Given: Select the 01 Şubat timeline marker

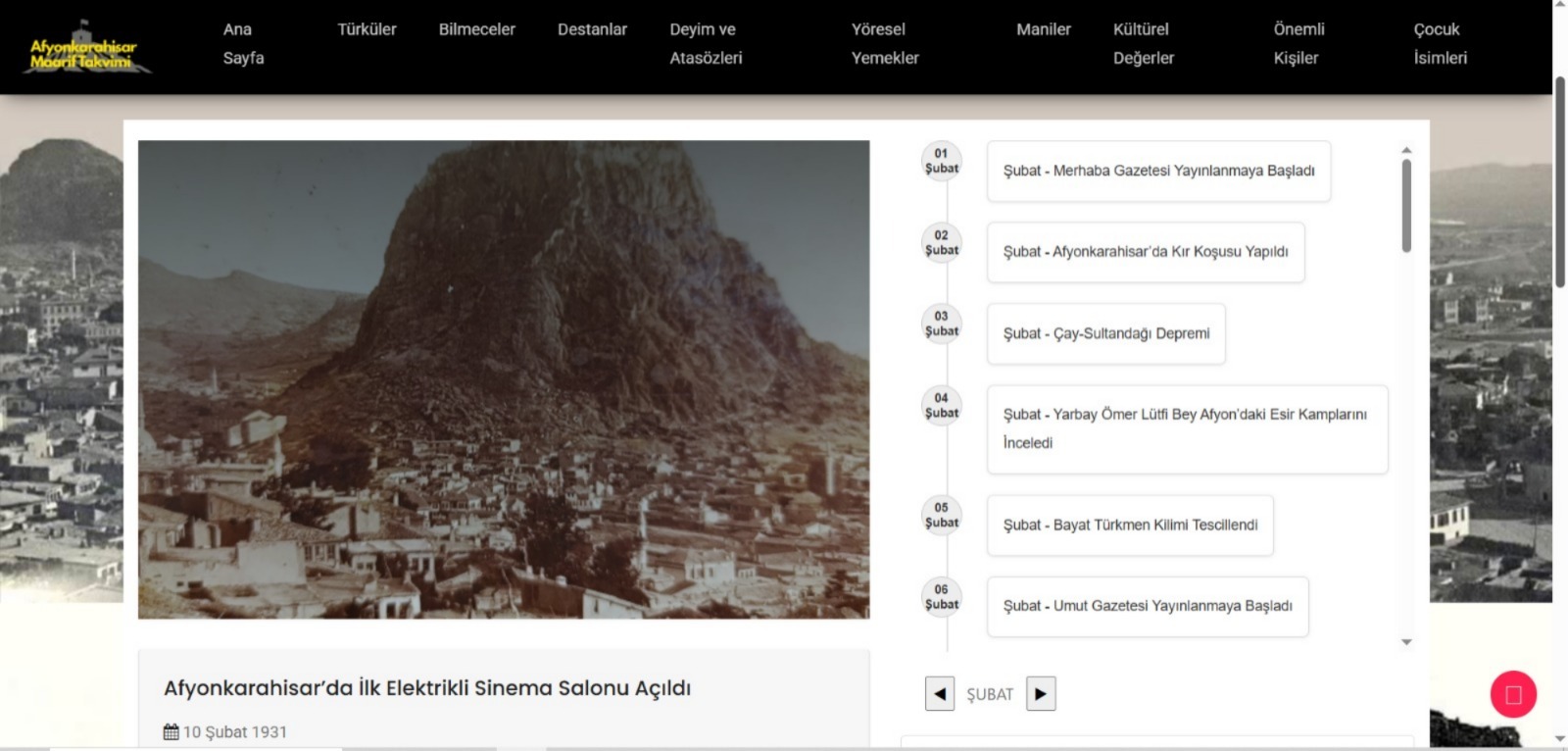Looking at the screenshot, I should click(941, 162).
